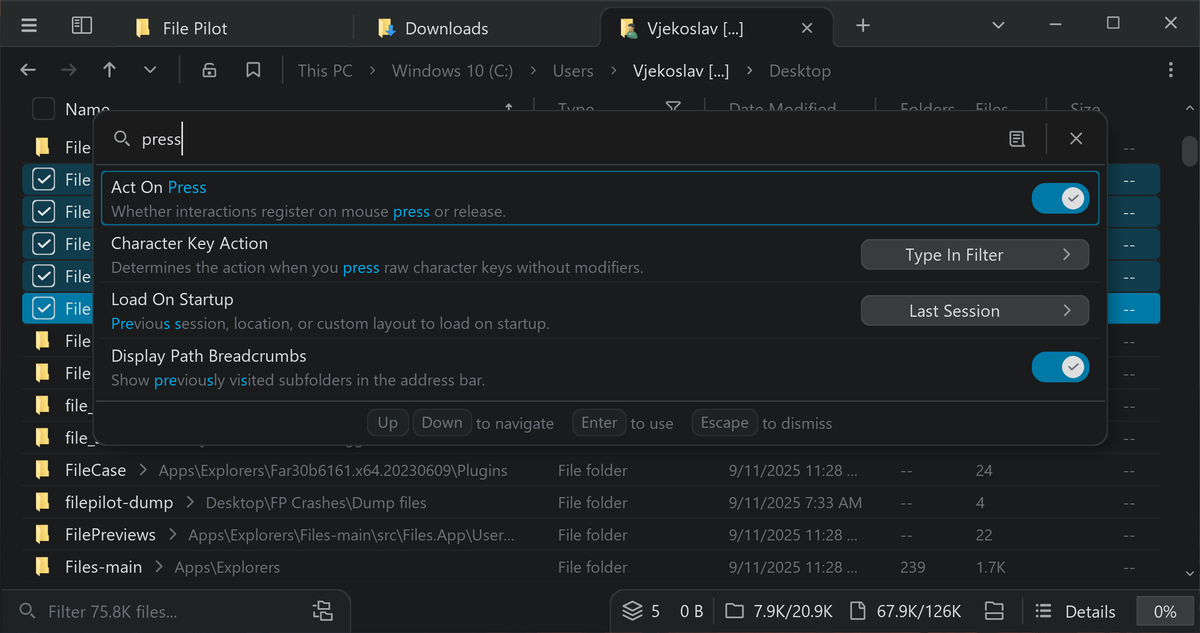
Task: Toggle the recursive filter tree icon
Action: click(x=322, y=611)
